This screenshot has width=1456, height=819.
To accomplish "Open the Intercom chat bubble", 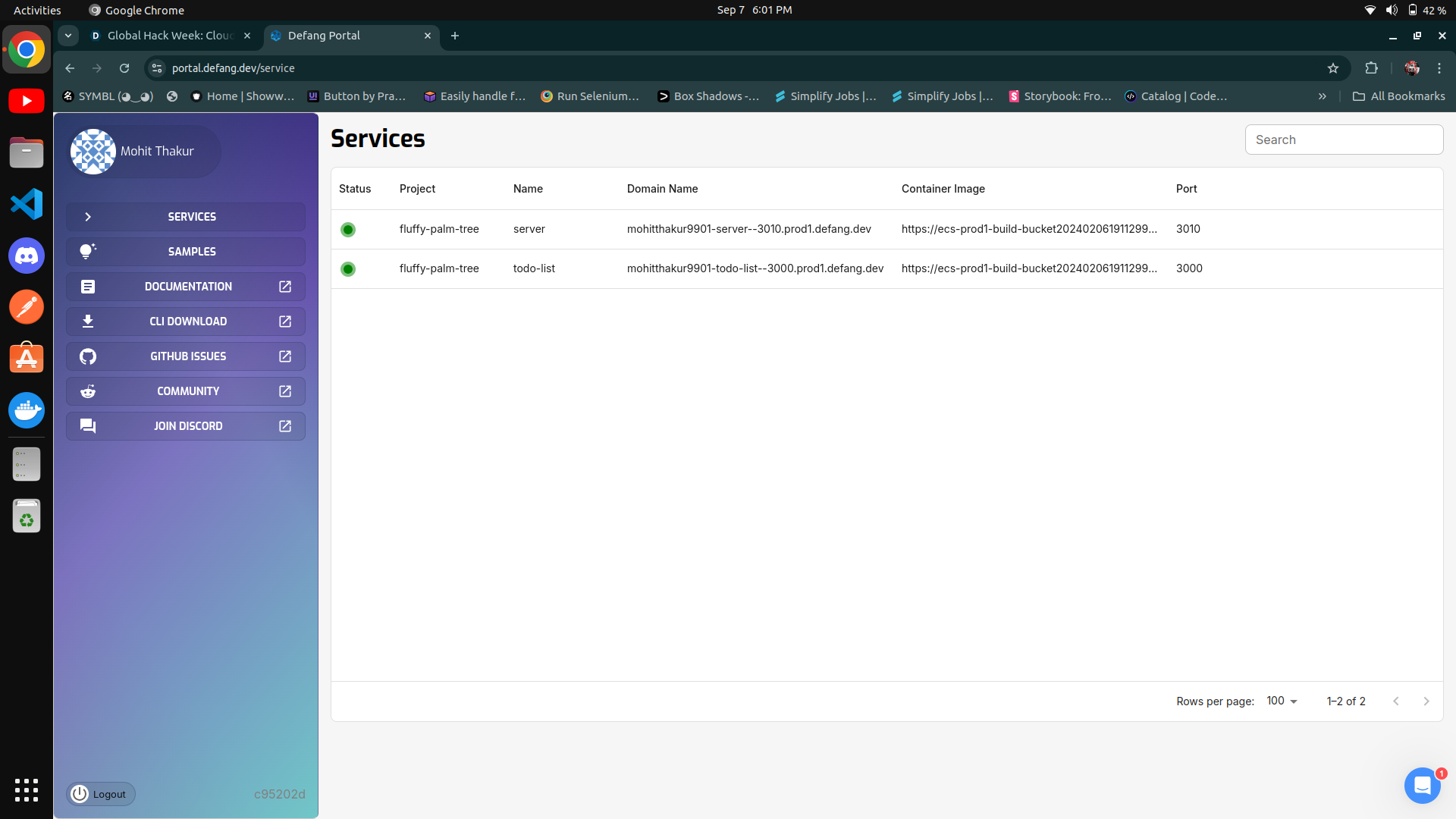I will click(x=1422, y=786).
